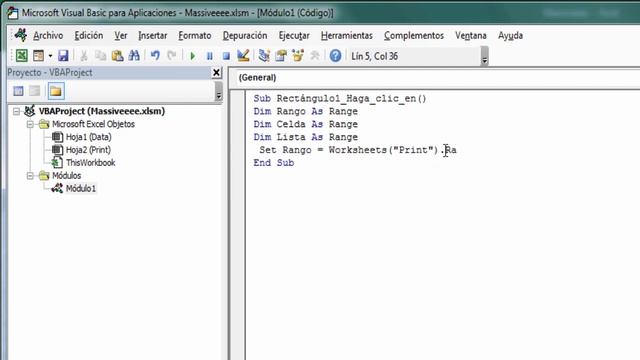640x360 pixels.
Task: Open the (General) object dropdown
Action: click(x=434, y=78)
